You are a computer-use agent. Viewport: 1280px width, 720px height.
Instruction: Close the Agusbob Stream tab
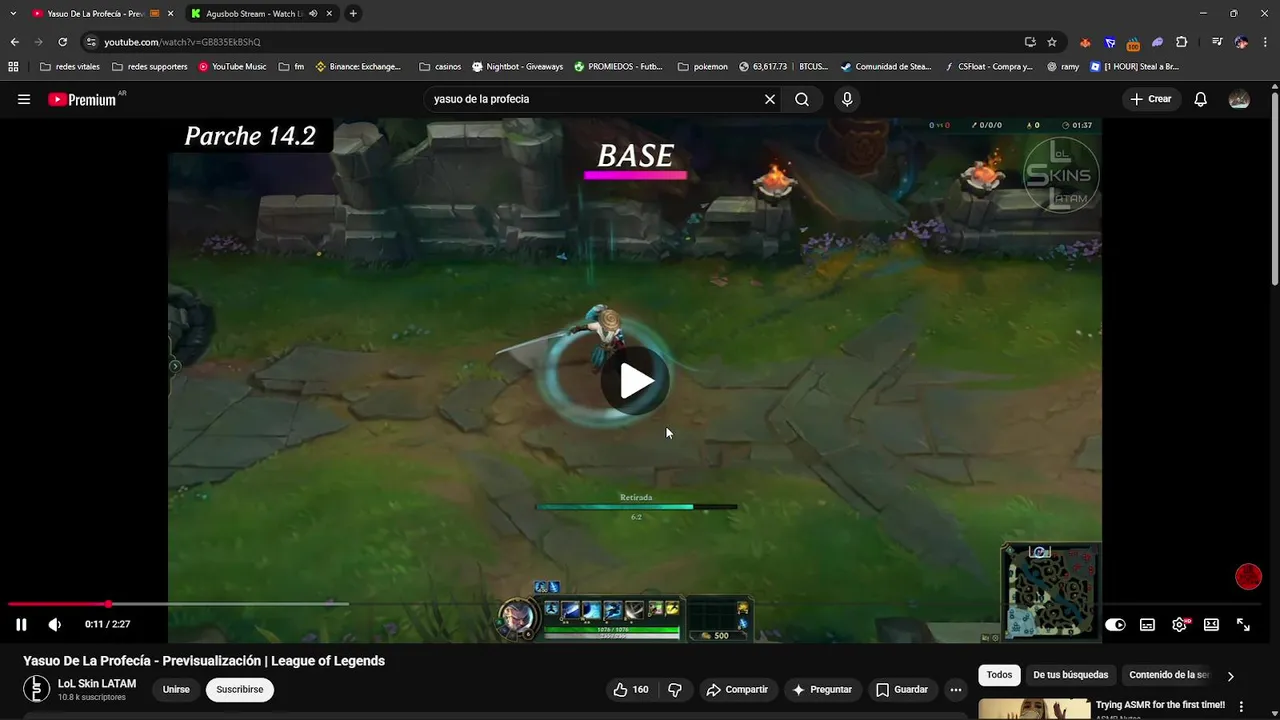point(329,14)
